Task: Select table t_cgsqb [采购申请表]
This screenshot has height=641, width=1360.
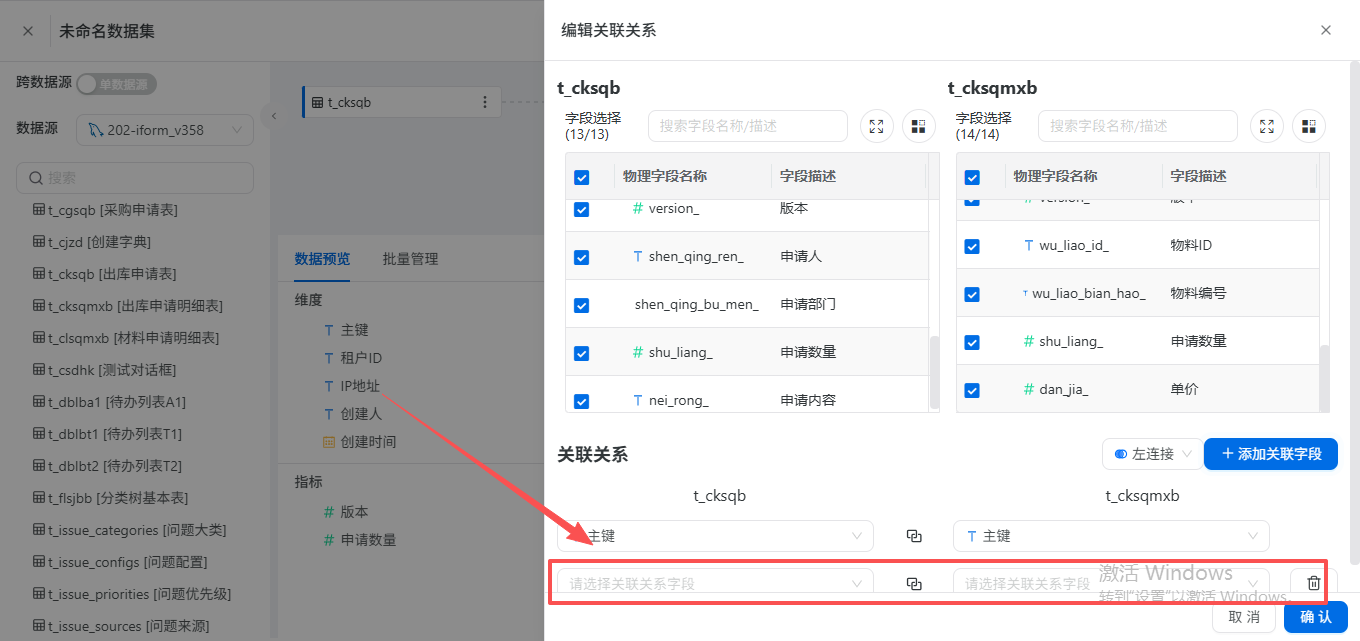Action: pos(105,210)
